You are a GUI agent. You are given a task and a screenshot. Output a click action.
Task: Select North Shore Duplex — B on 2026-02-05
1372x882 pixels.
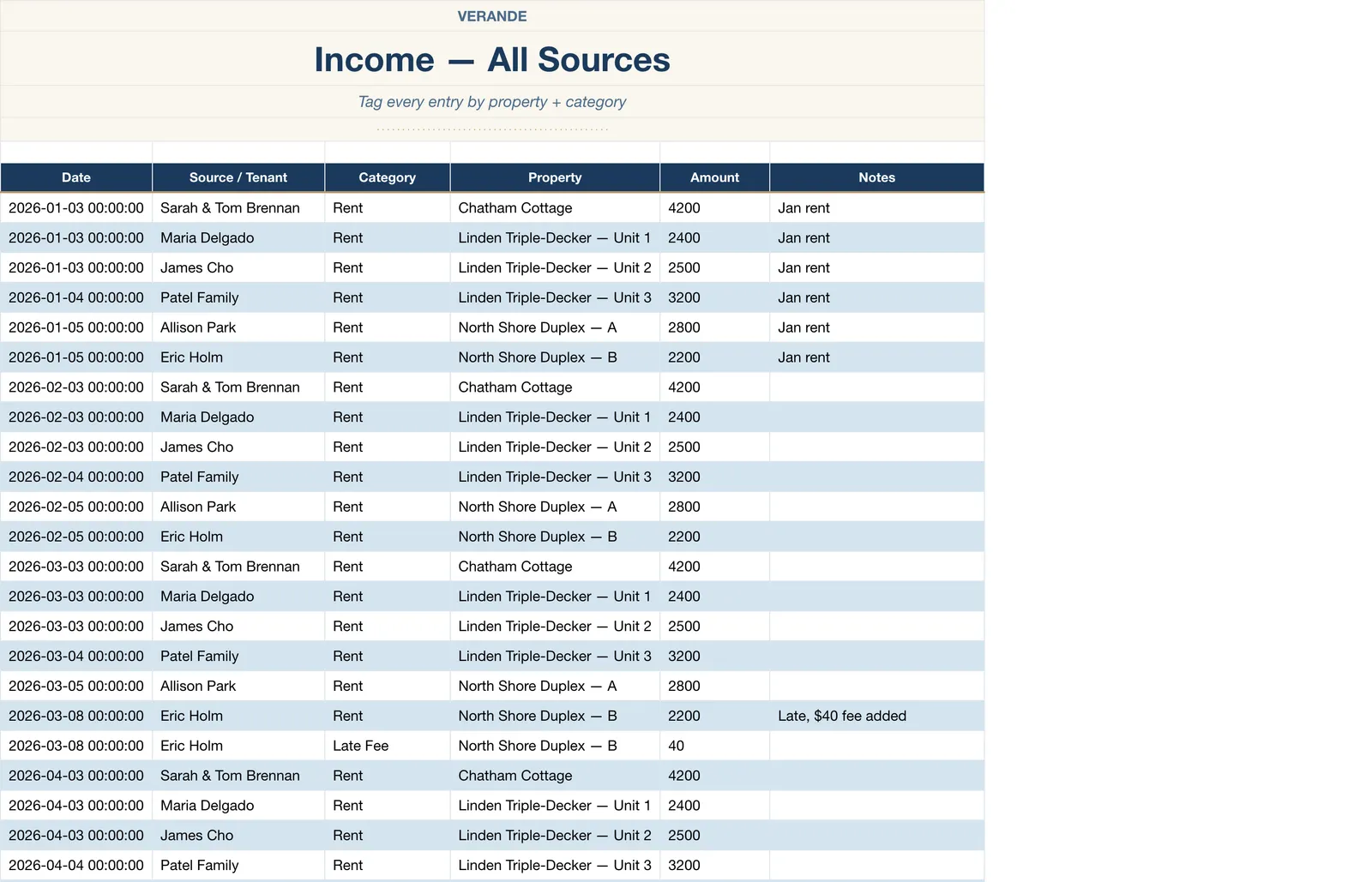[555, 537]
